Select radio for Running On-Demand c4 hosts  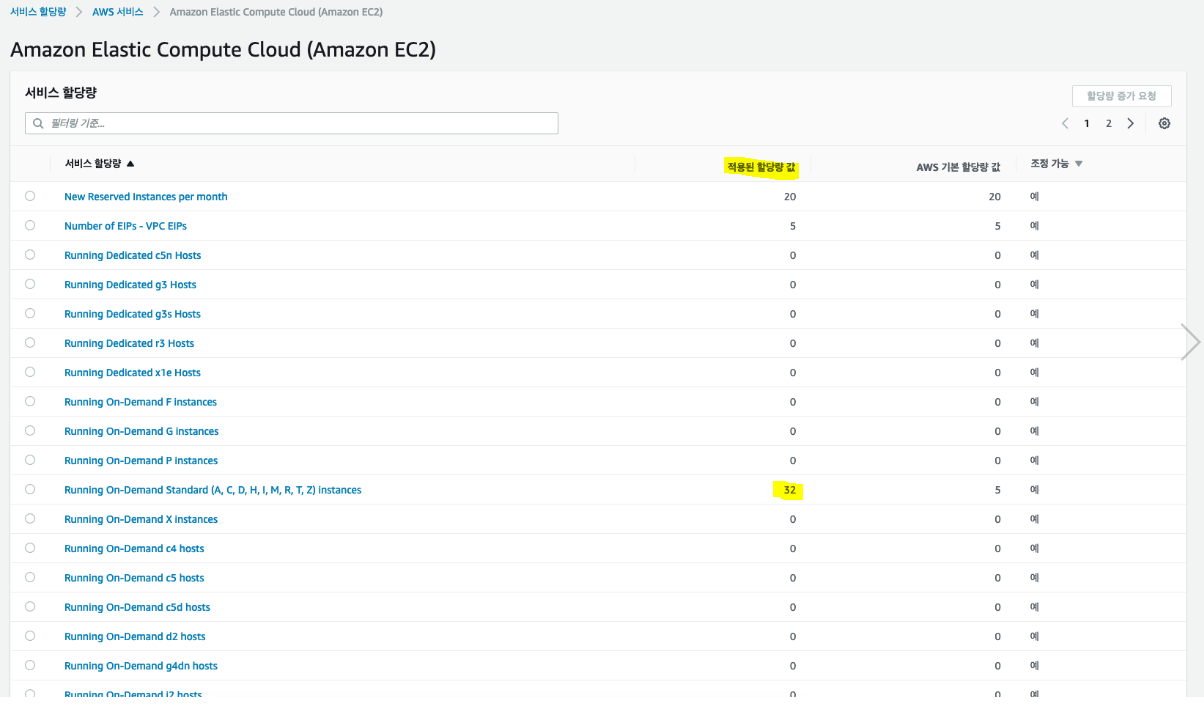(x=30, y=548)
